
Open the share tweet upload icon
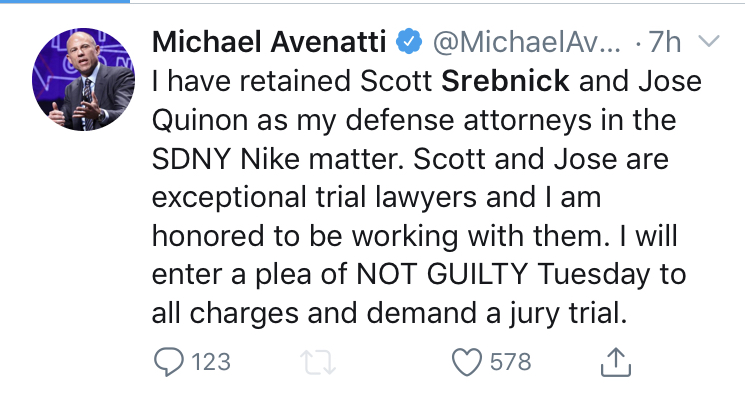616,362
